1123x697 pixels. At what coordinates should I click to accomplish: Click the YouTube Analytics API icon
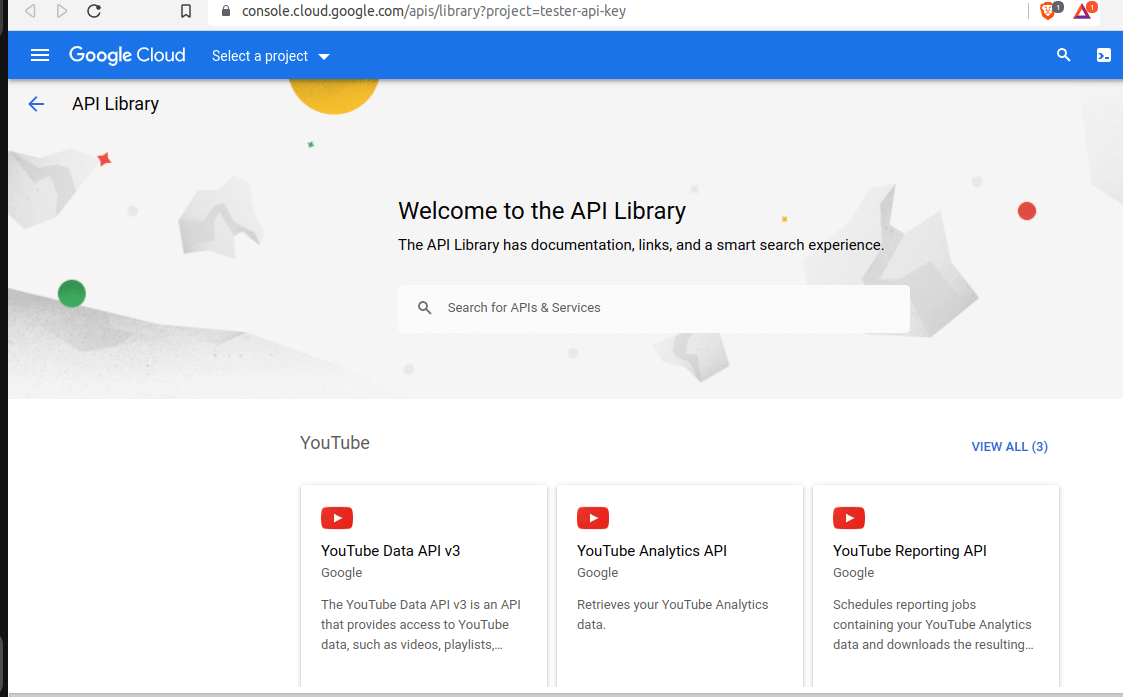[593, 518]
